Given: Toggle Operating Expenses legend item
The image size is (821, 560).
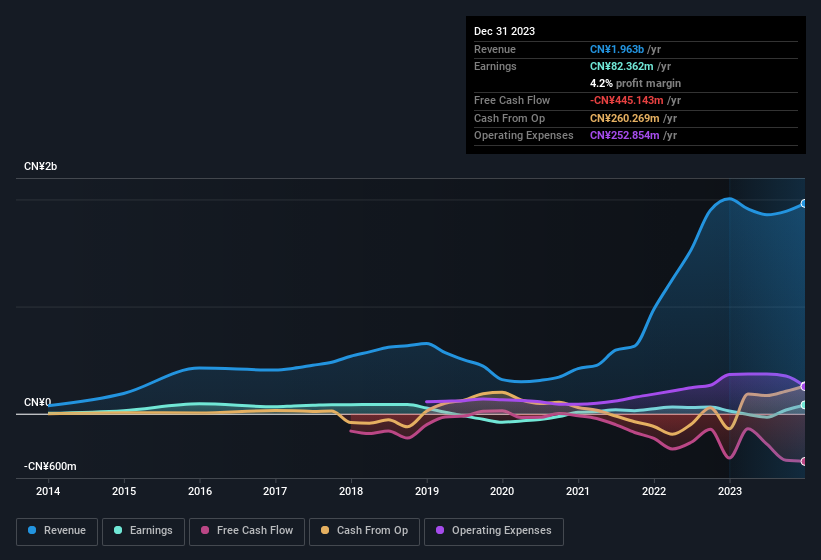Looking at the screenshot, I should [494, 531].
